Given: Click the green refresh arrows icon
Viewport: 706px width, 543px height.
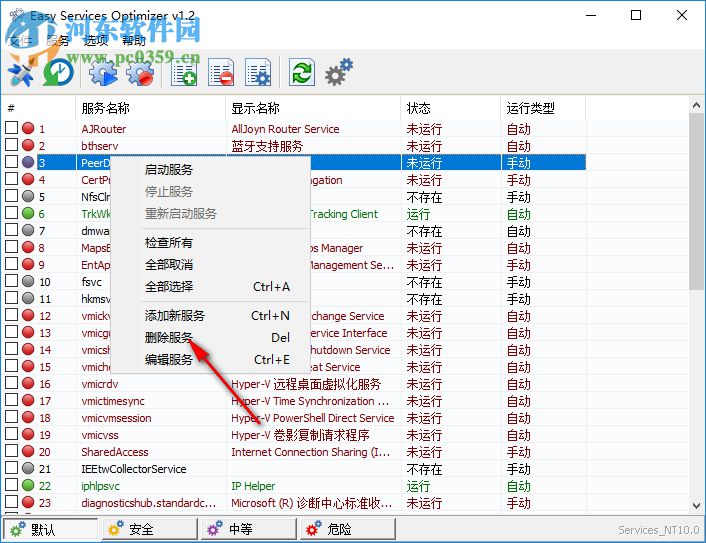Looking at the screenshot, I should click(301, 72).
